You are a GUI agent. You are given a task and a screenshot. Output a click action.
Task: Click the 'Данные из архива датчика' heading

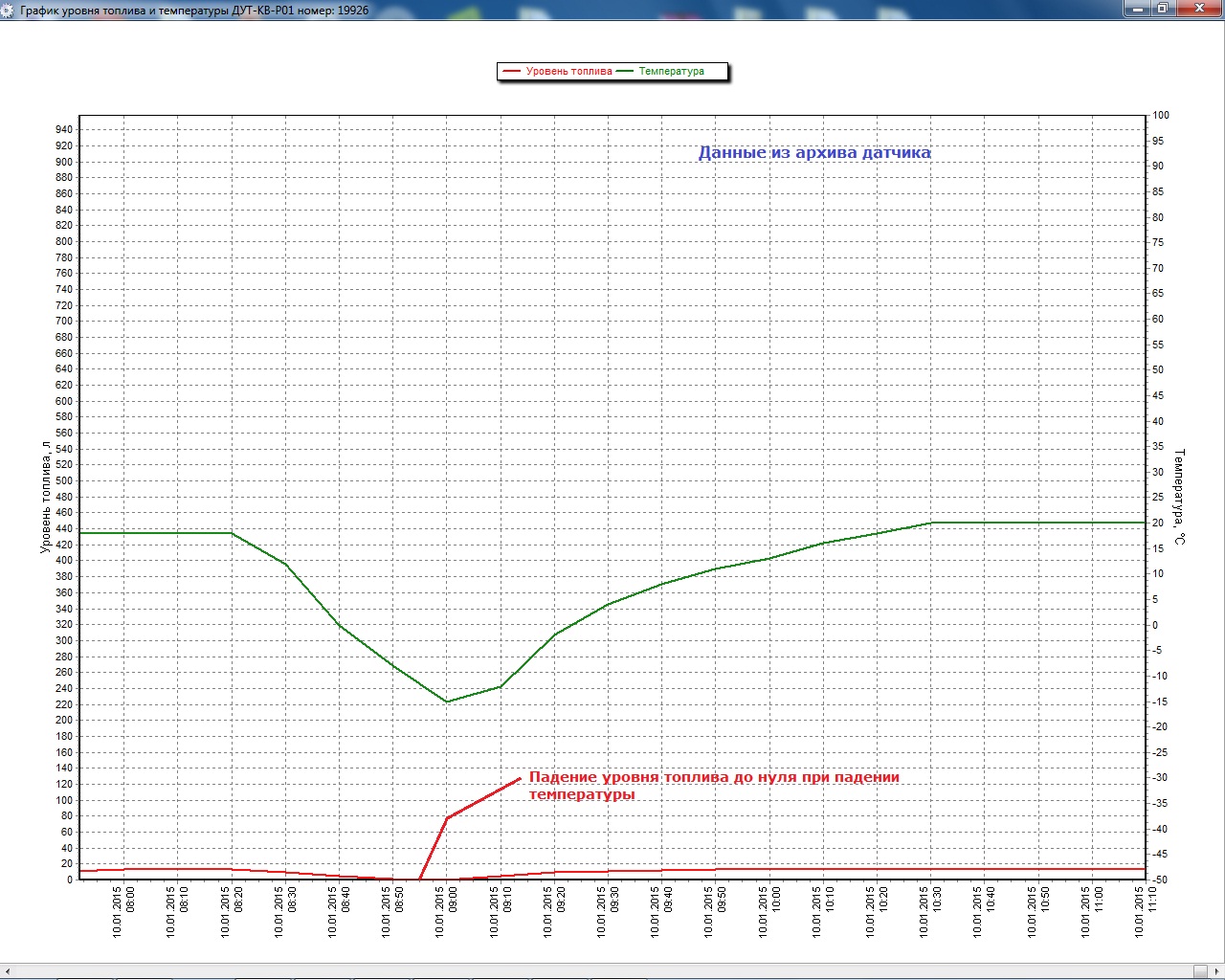(813, 153)
